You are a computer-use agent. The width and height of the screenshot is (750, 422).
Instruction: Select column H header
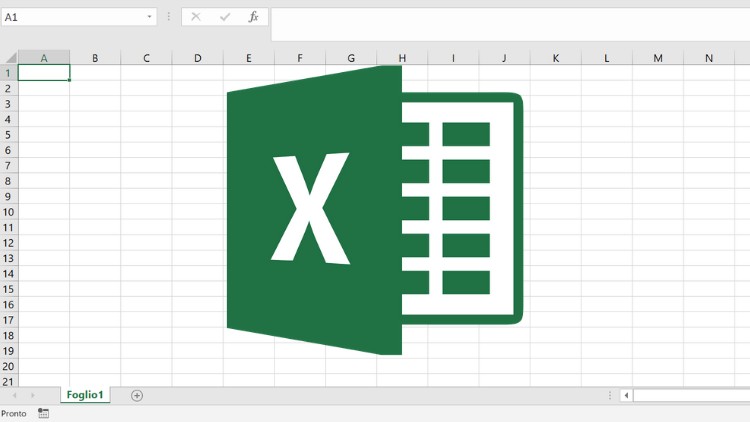(402, 58)
